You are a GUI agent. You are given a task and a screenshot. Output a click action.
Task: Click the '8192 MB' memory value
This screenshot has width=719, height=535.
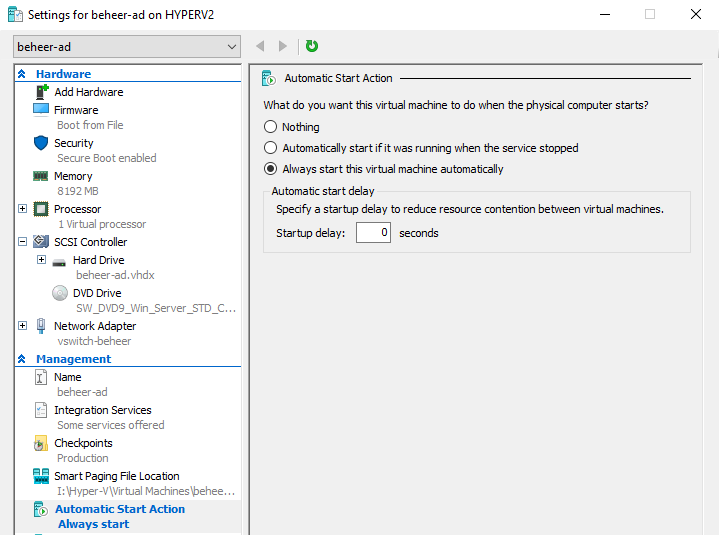click(78, 191)
